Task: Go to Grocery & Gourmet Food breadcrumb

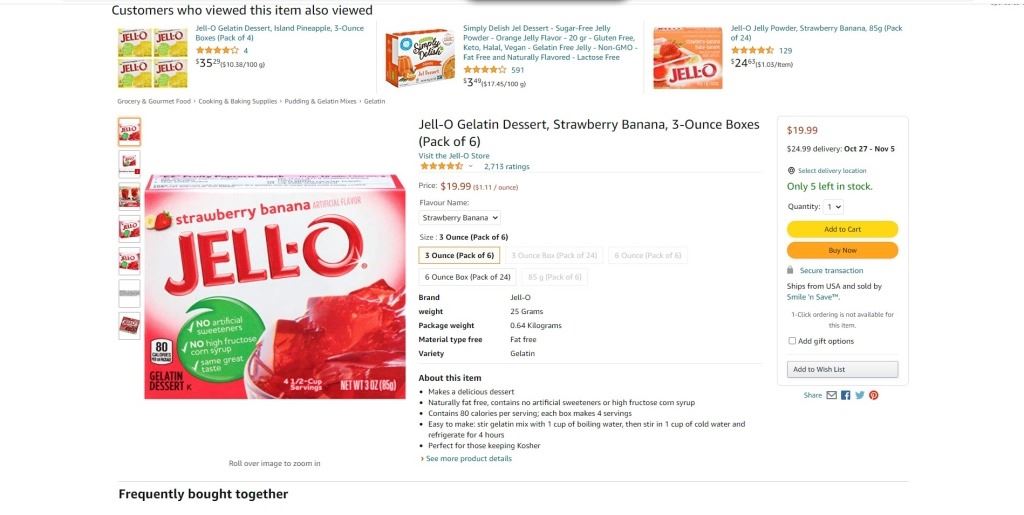Action: pos(154,101)
